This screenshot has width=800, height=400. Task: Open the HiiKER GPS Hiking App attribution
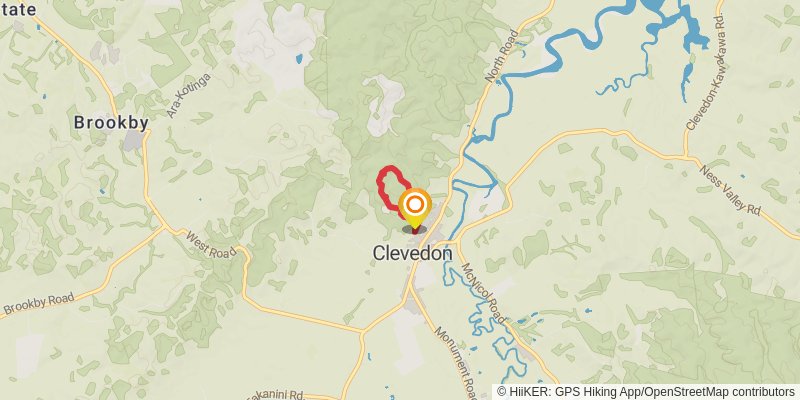point(568,391)
